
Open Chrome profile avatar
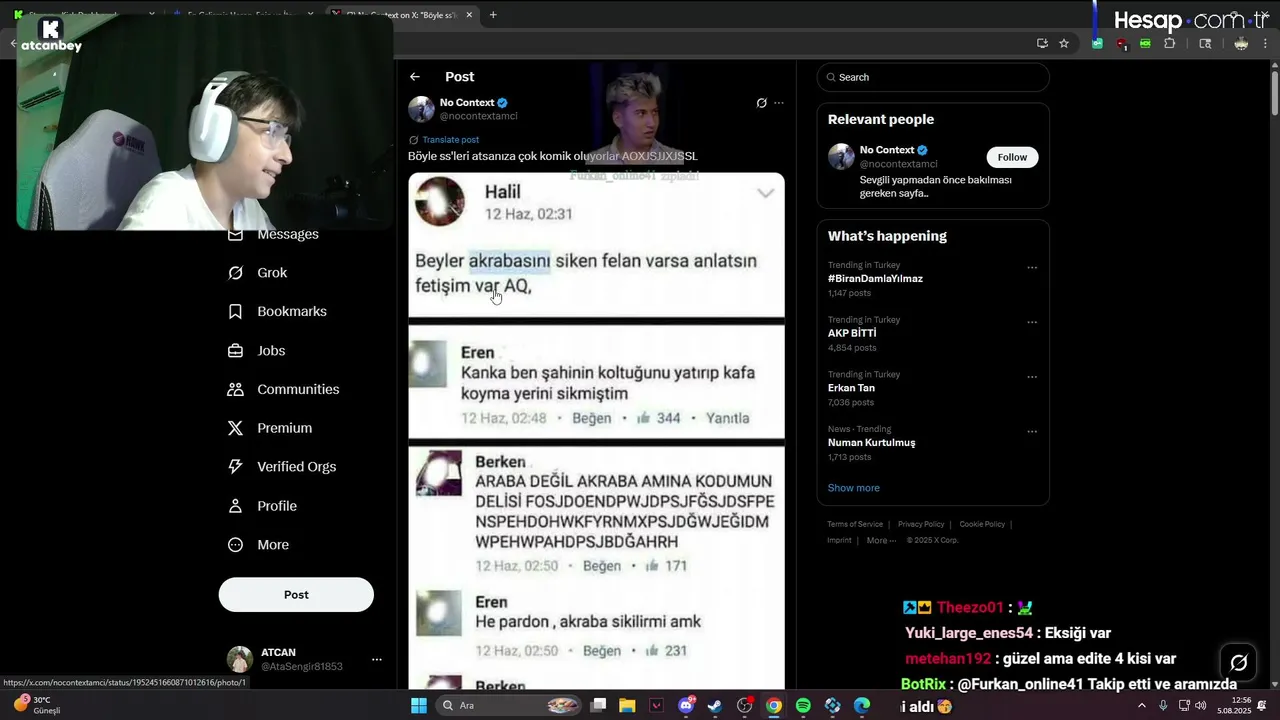coord(1241,44)
